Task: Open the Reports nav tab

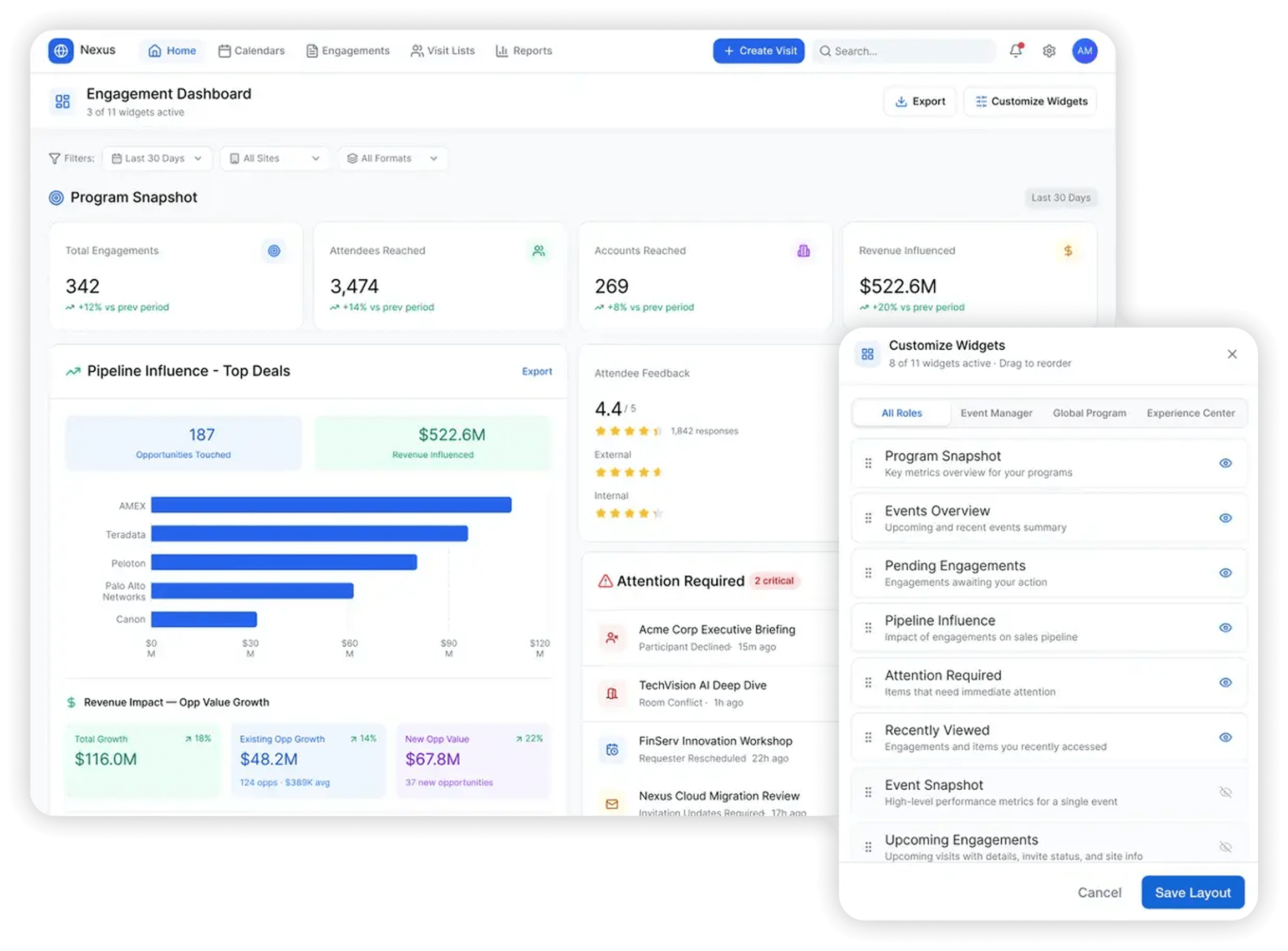Action: [524, 50]
